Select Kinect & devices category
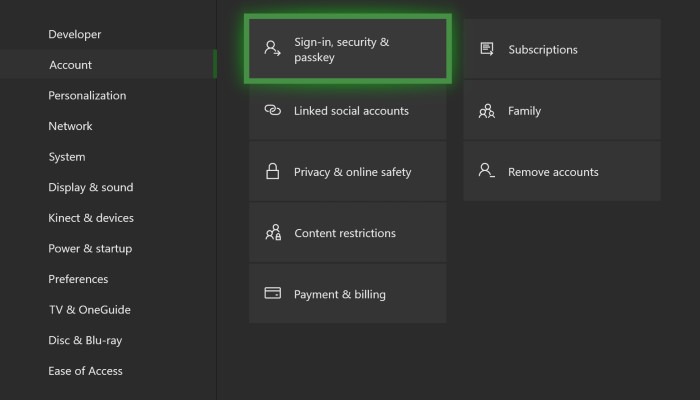 (91, 218)
